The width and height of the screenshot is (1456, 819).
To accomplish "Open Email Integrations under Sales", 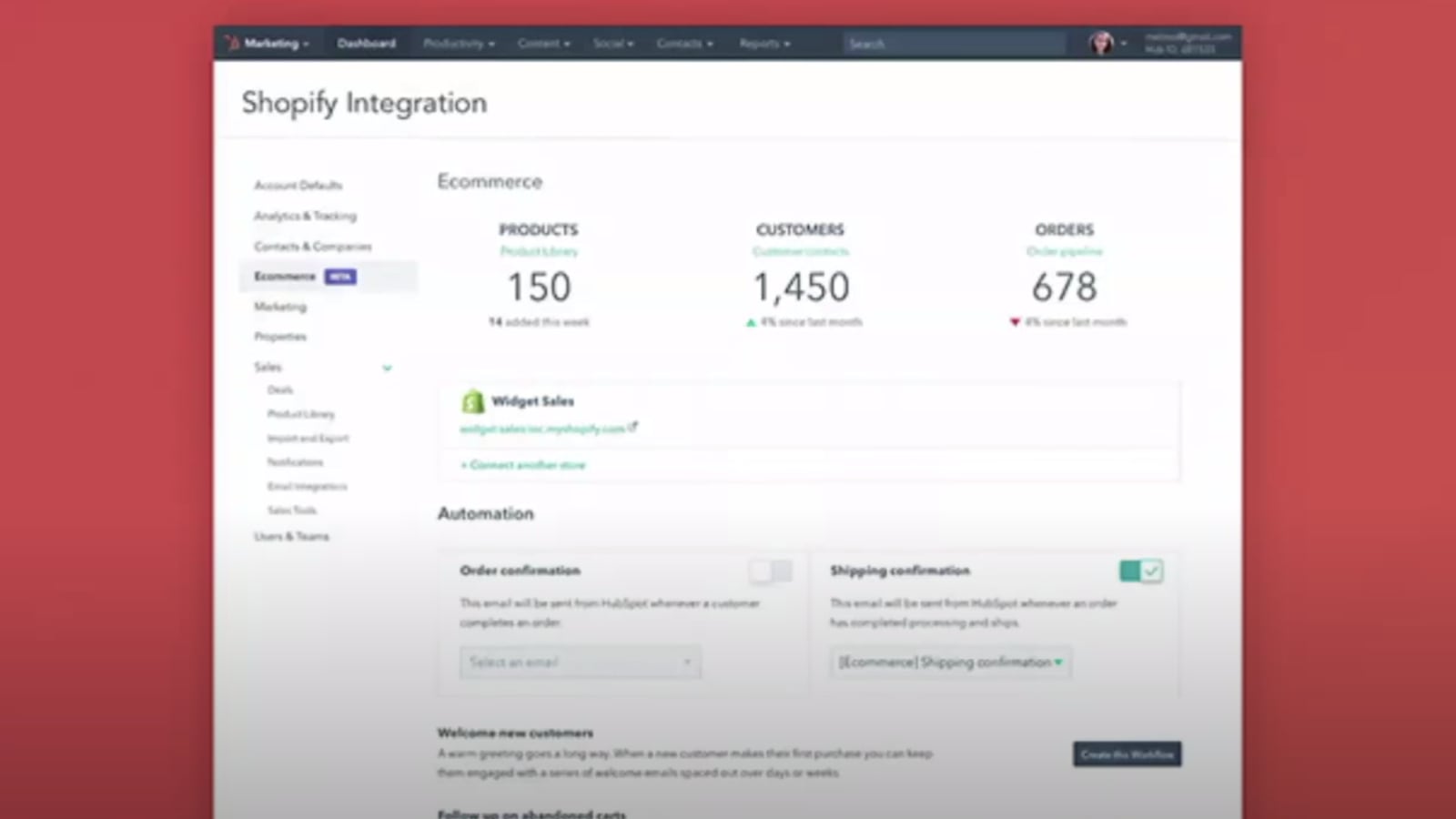I will tap(307, 486).
